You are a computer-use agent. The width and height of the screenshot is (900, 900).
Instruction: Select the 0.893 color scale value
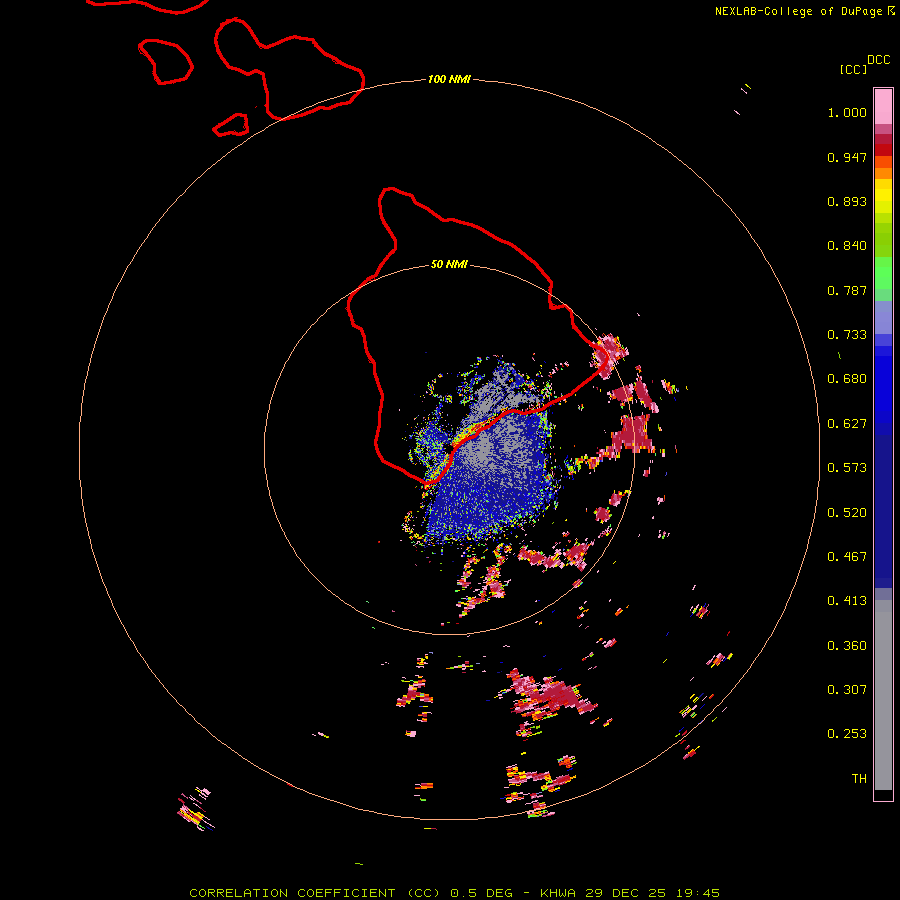[x=847, y=201]
